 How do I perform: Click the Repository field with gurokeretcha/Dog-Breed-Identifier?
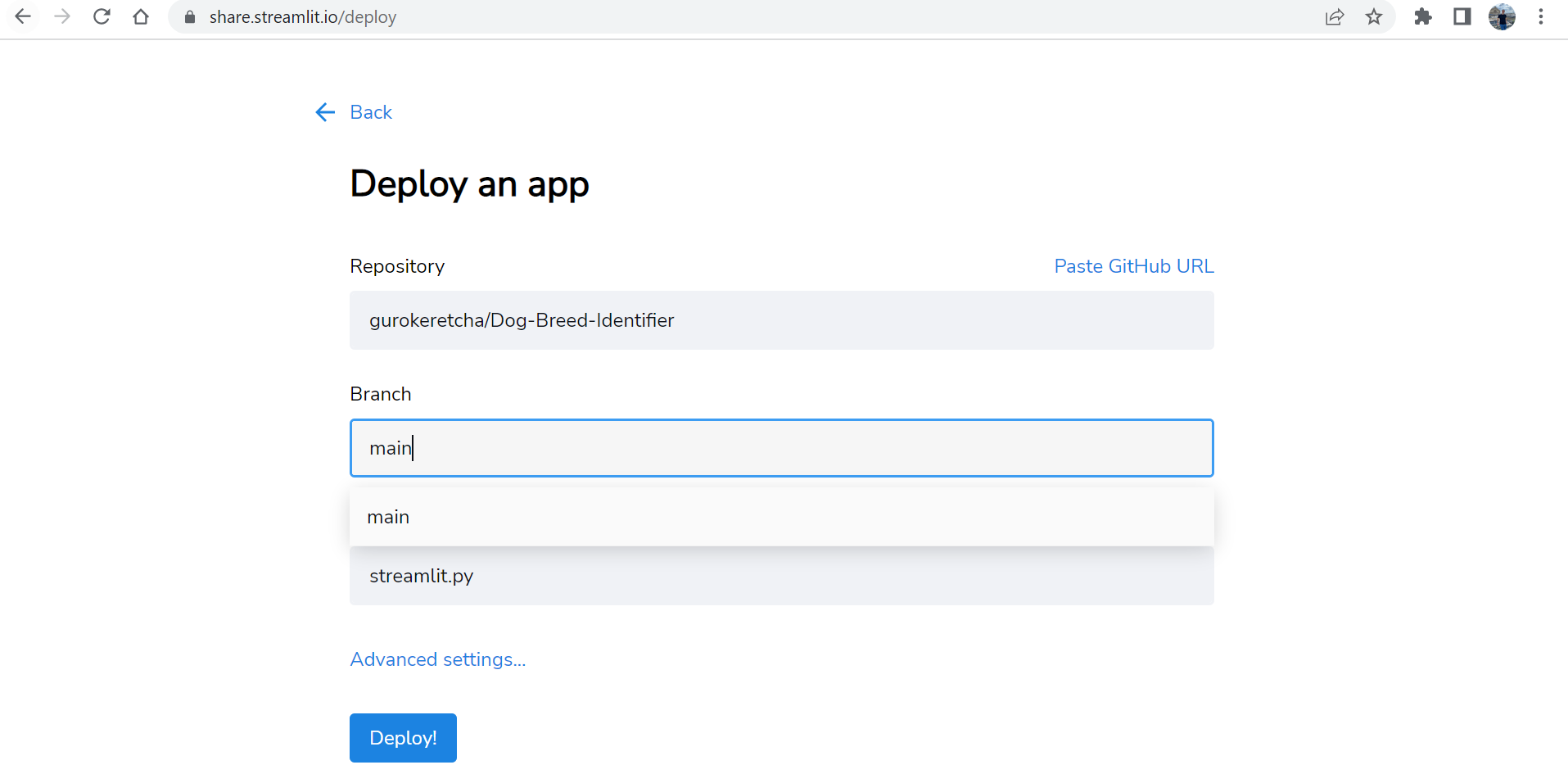[x=781, y=320]
